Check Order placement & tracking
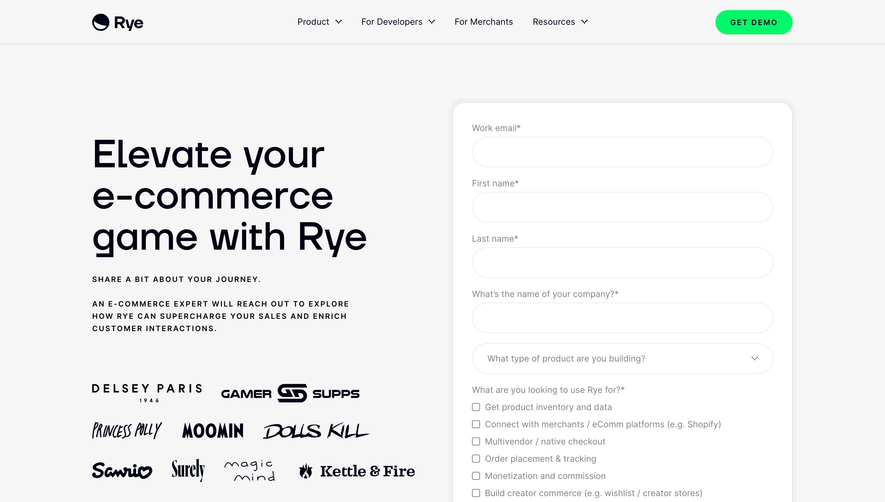This screenshot has height=502, width=885. pyautogui.click(x=476, y=459)
